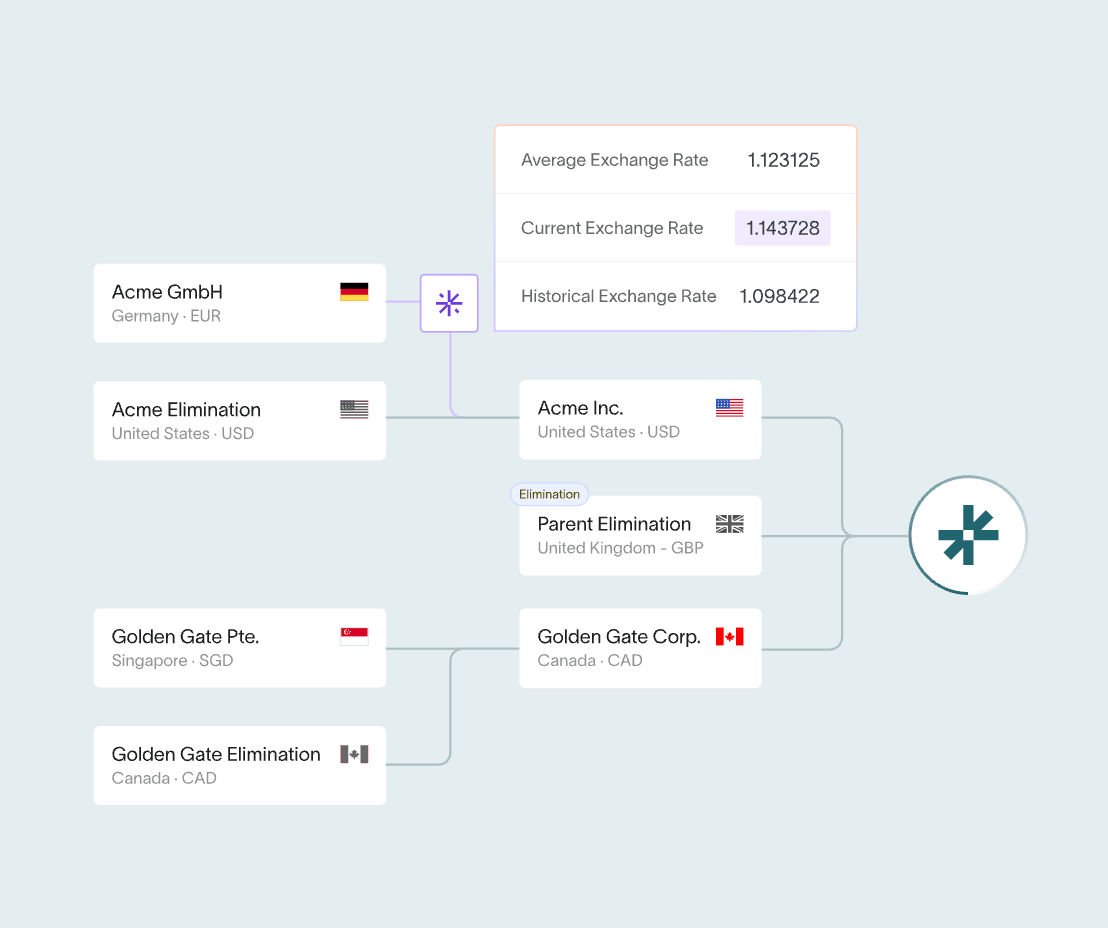Click the purple asterisk exchange rate icon
Screen dimensions: 1108x928
tap(449, 303)
